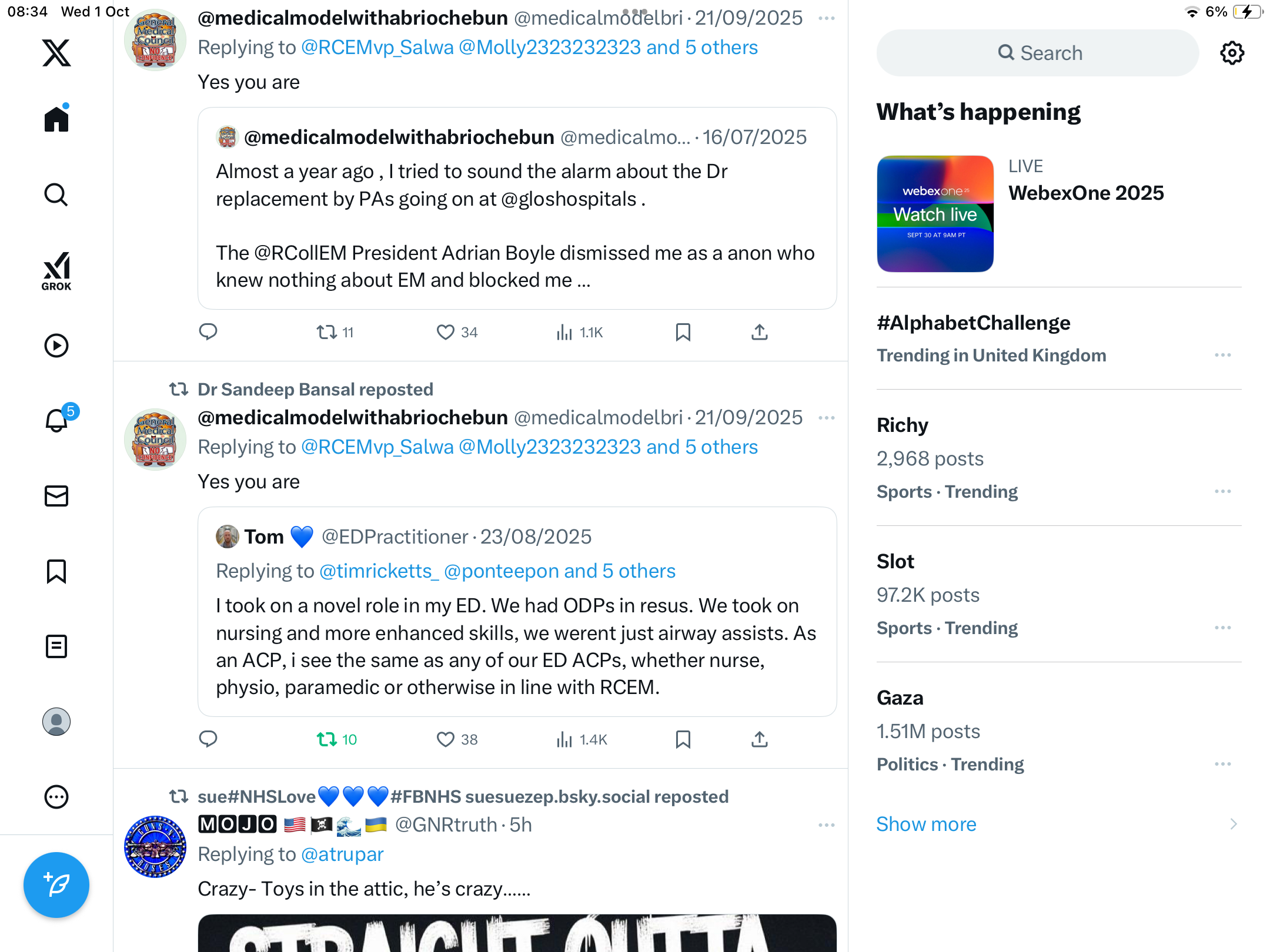Compose a new post with the blue button
The width and height of the screenshot is (1270, 952).
(x=56, y=885)
